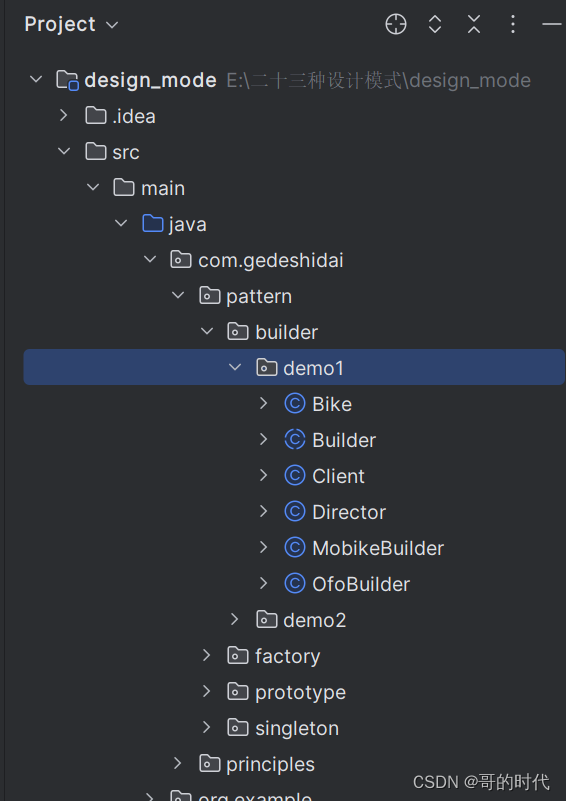566x801 pixels.
Task: Click the Collapse All icon in toolbar
Action: pos(474,24)
